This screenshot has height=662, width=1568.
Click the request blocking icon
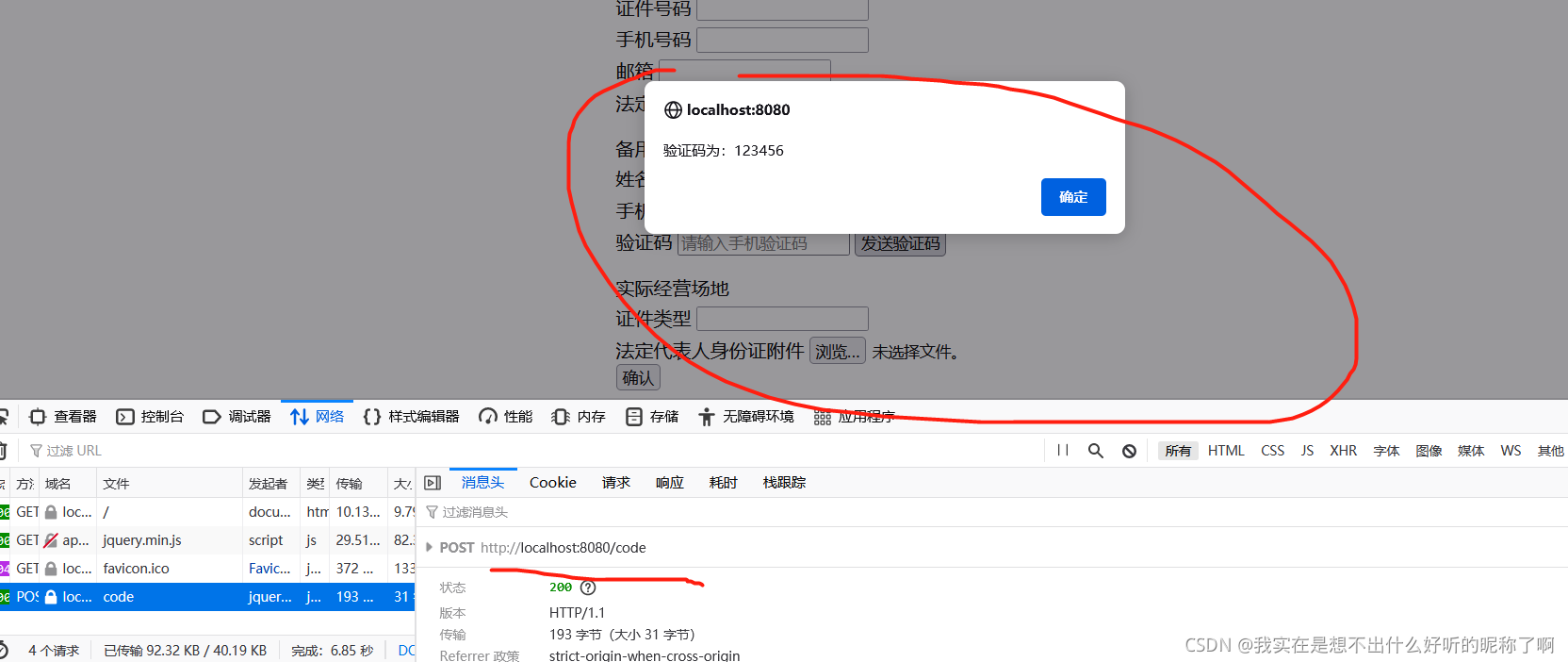(x=1129, y=451)
